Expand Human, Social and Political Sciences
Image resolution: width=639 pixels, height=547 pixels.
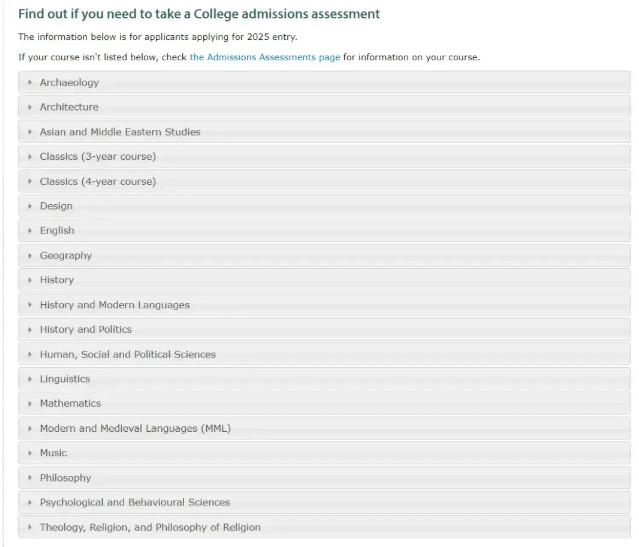pyautogui.click(x=324, y=354)
